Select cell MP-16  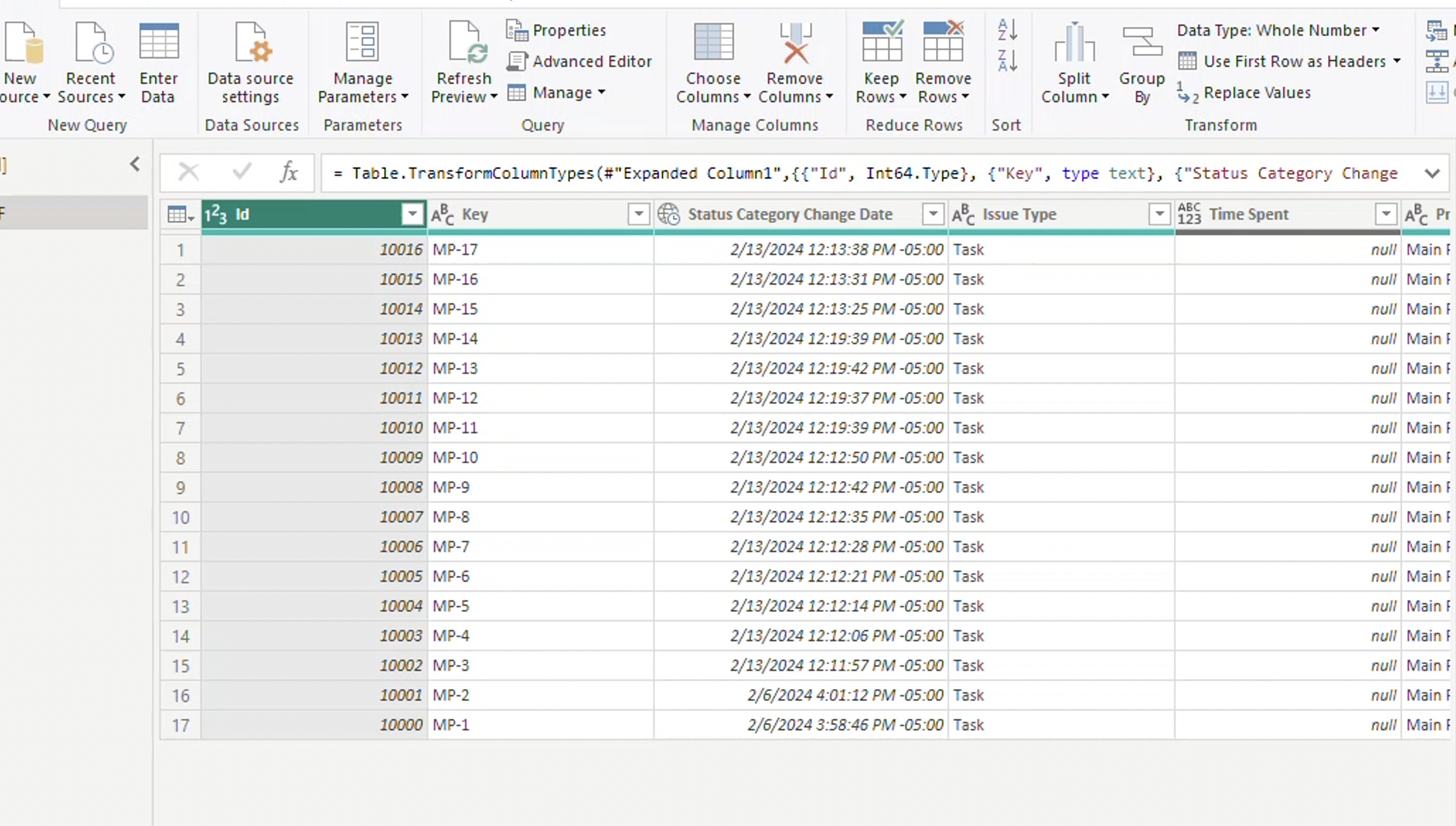pyautogui.click(x=540, y=279)
